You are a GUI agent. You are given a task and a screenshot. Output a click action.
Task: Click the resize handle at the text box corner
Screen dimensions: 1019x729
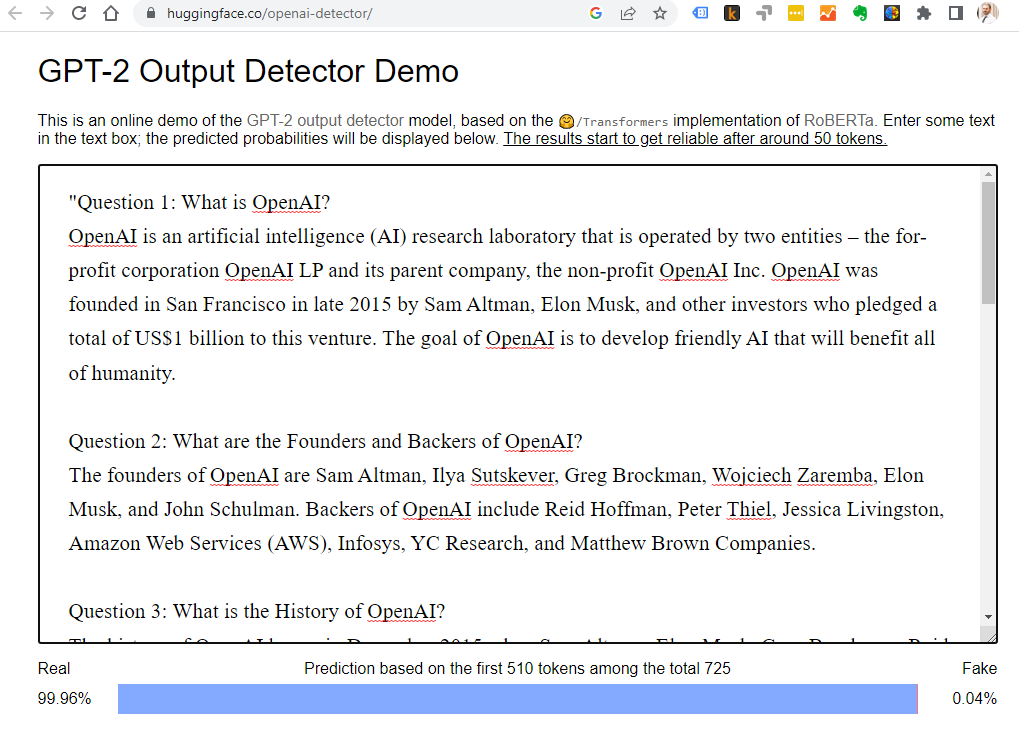(x=990, y=637)
